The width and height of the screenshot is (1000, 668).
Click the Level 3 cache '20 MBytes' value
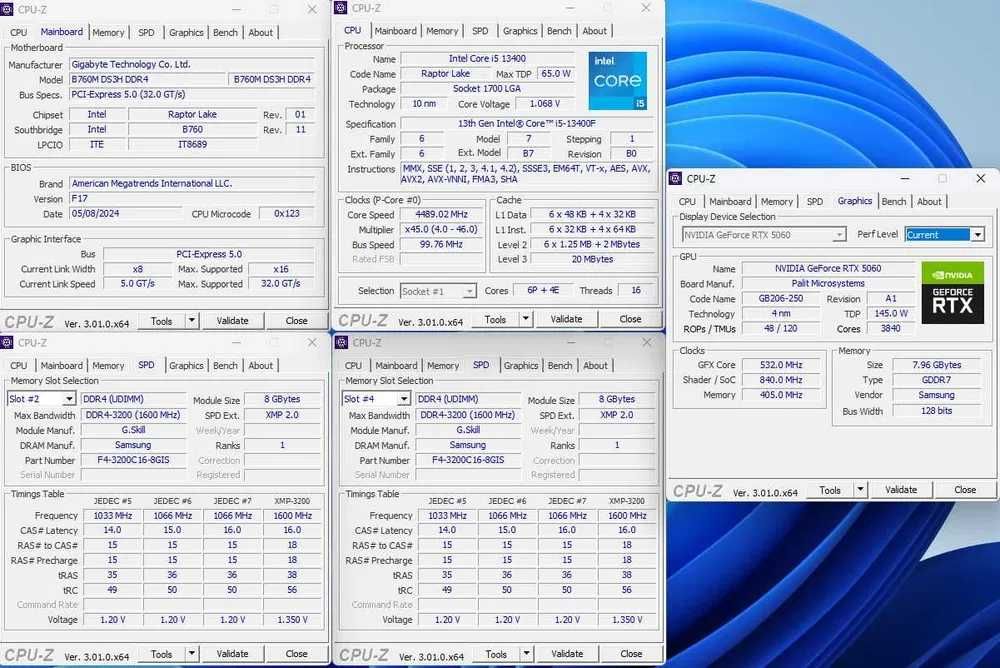click(592, 259)
